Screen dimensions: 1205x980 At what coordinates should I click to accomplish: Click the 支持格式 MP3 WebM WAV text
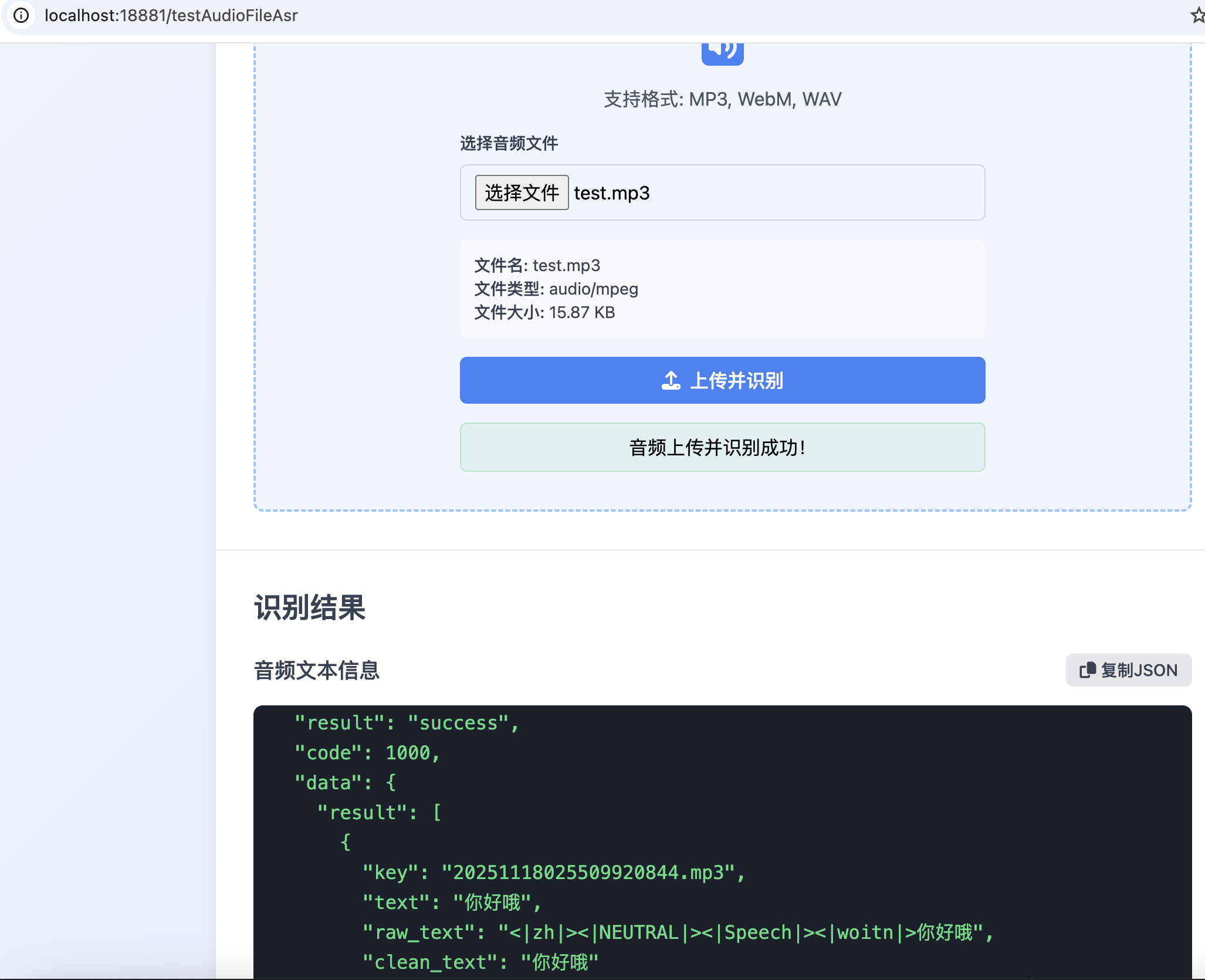(x=722, y=99)
